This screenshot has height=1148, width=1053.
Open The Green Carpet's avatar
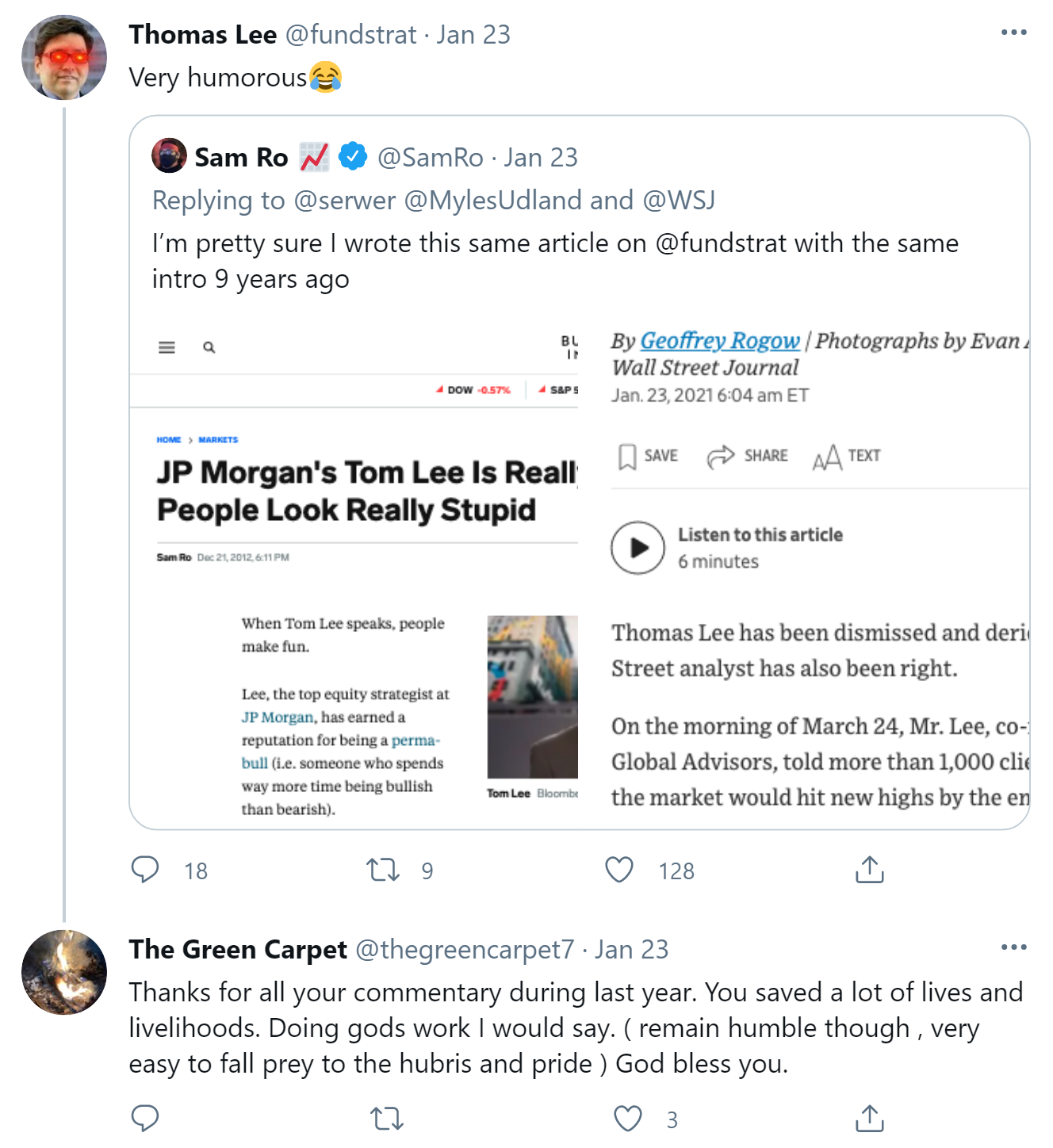click(x=64, y=972)
